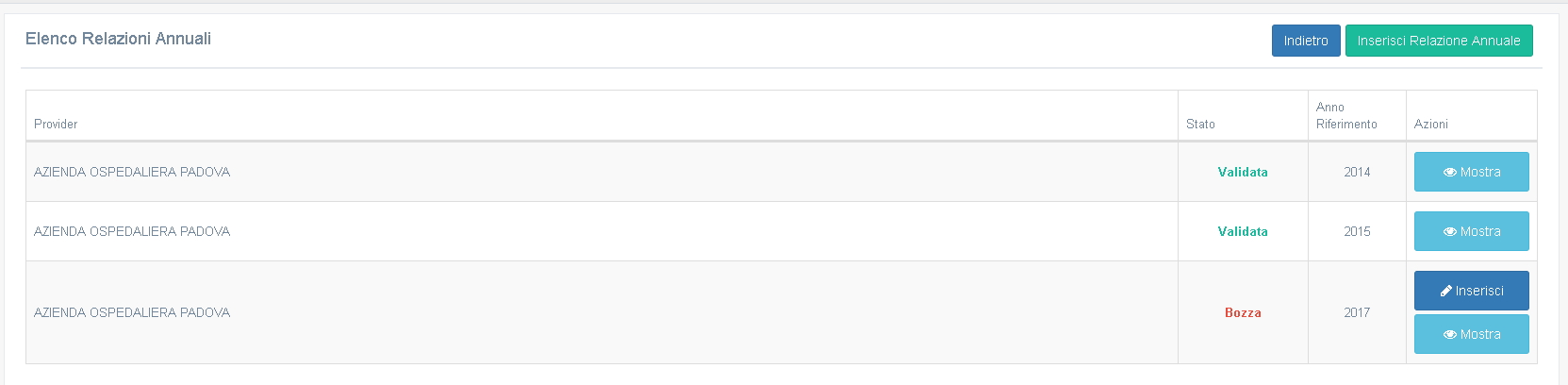The image size is (1568, 385).
Task: Click the Anno Riferimento column header
Action: point(1346,116)
